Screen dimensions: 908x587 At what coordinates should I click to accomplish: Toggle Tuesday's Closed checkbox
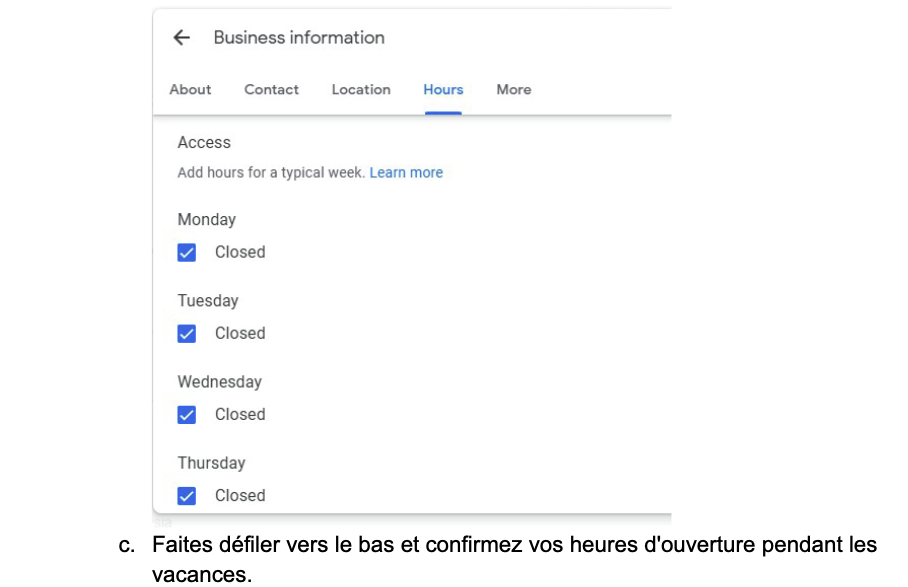(x=187, y=333)
